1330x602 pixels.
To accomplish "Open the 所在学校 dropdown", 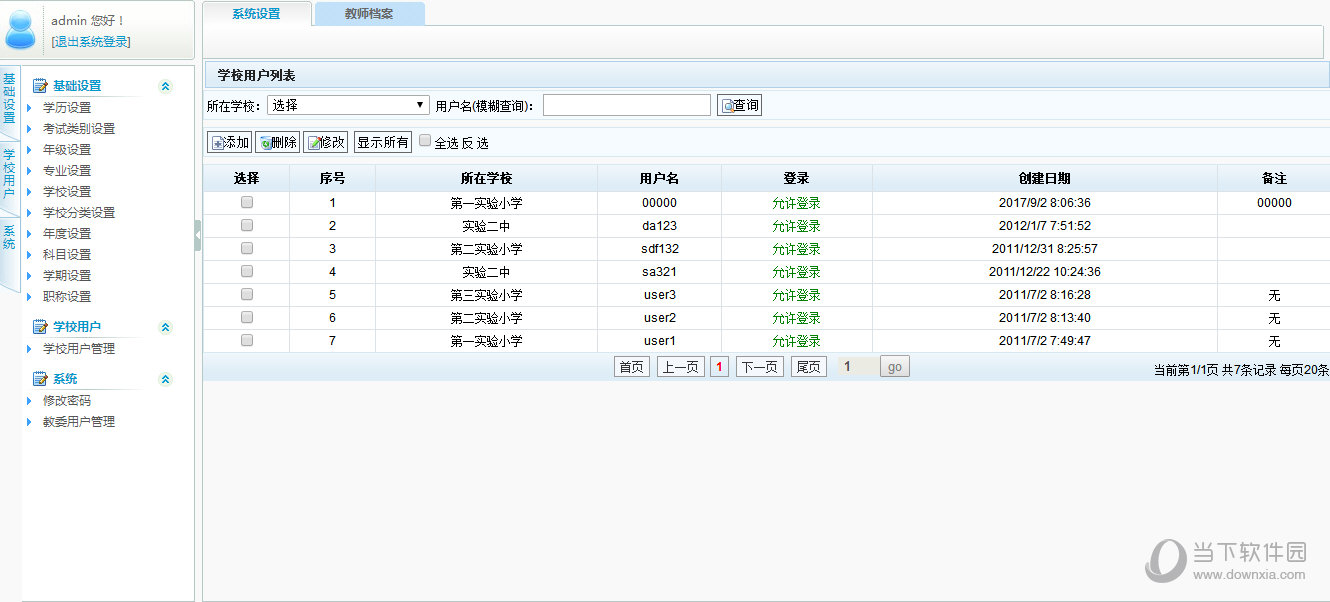I will (x=348, y=105).
